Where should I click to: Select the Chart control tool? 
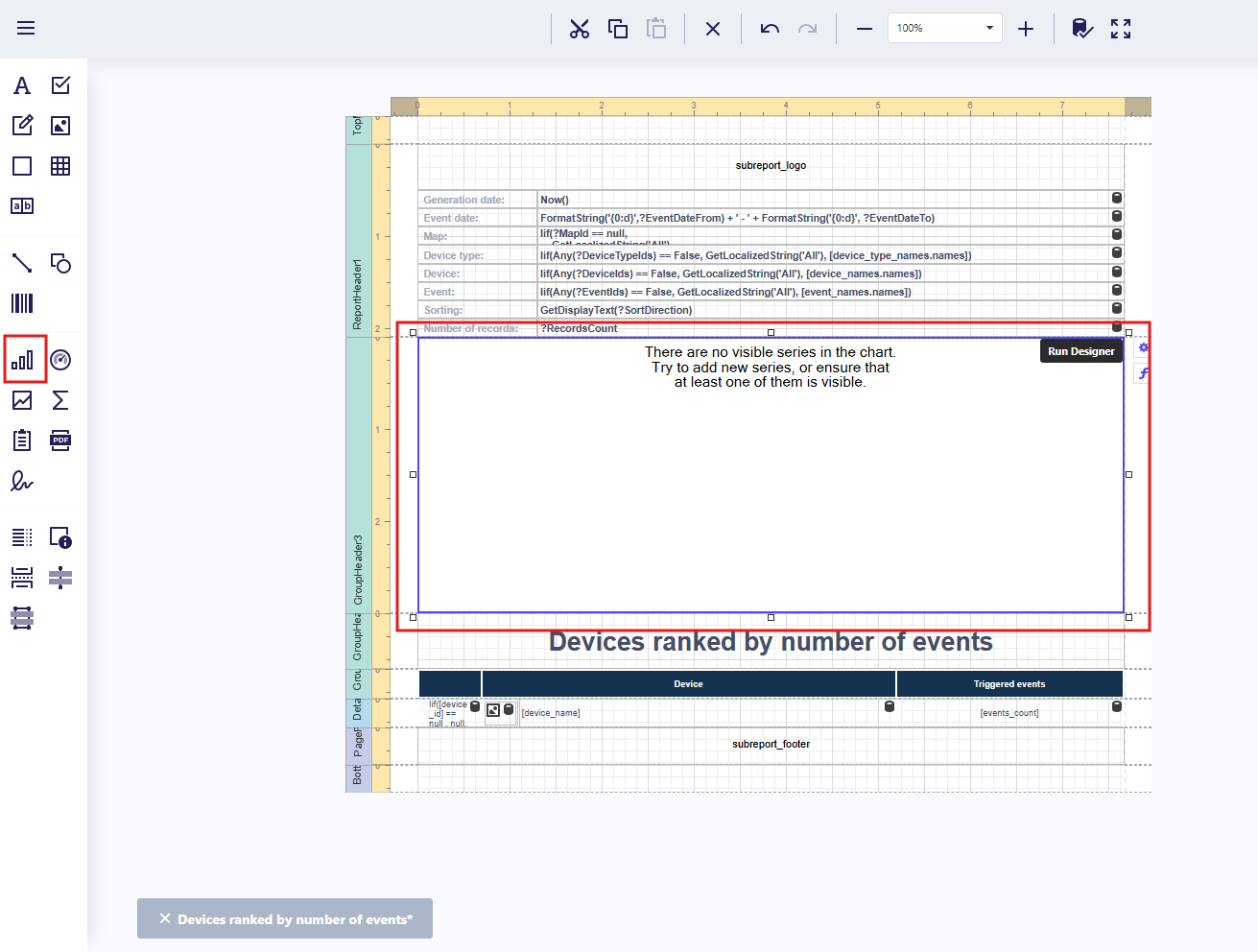click(22, 360)
